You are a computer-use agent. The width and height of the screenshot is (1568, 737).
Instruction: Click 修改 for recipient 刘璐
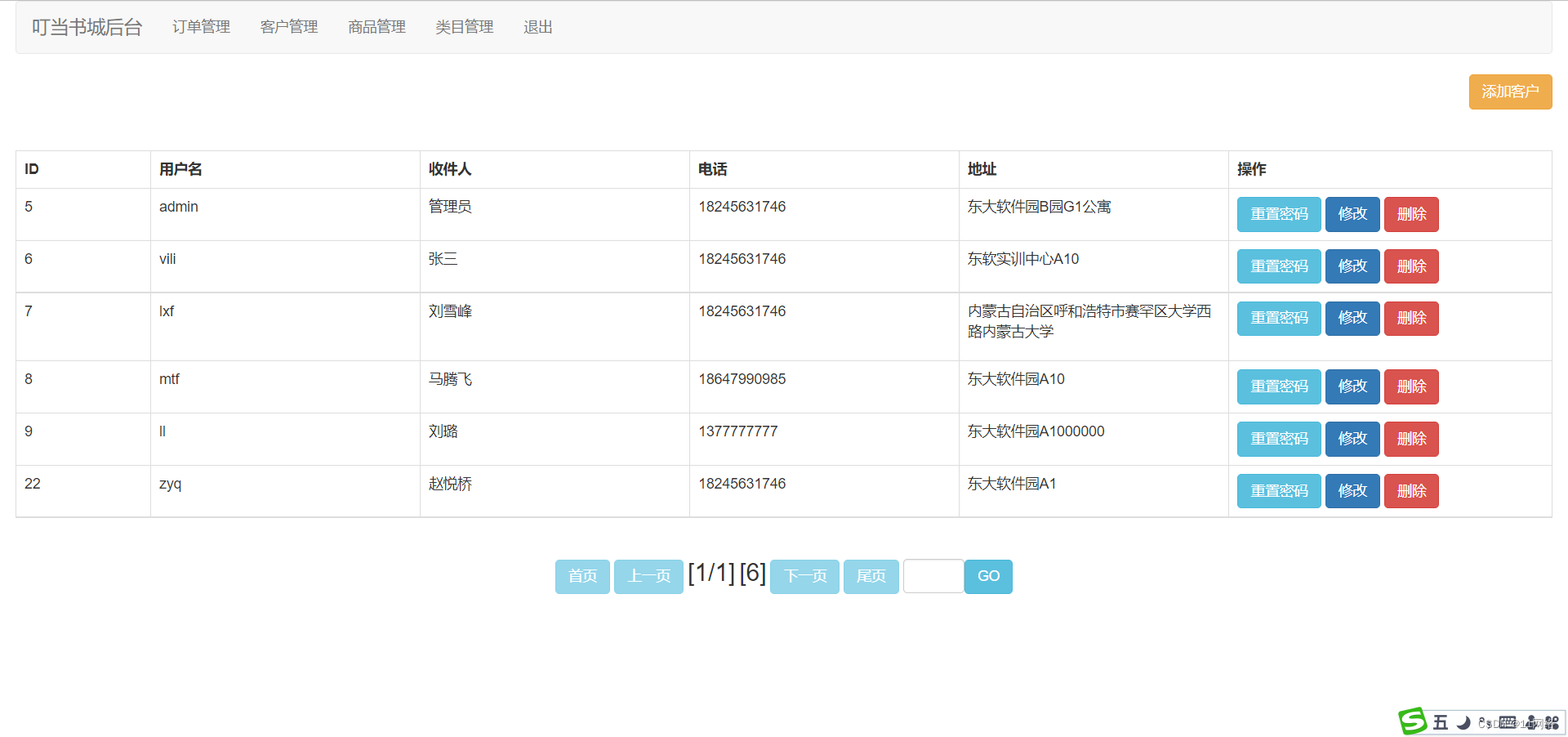(1352, 439)
